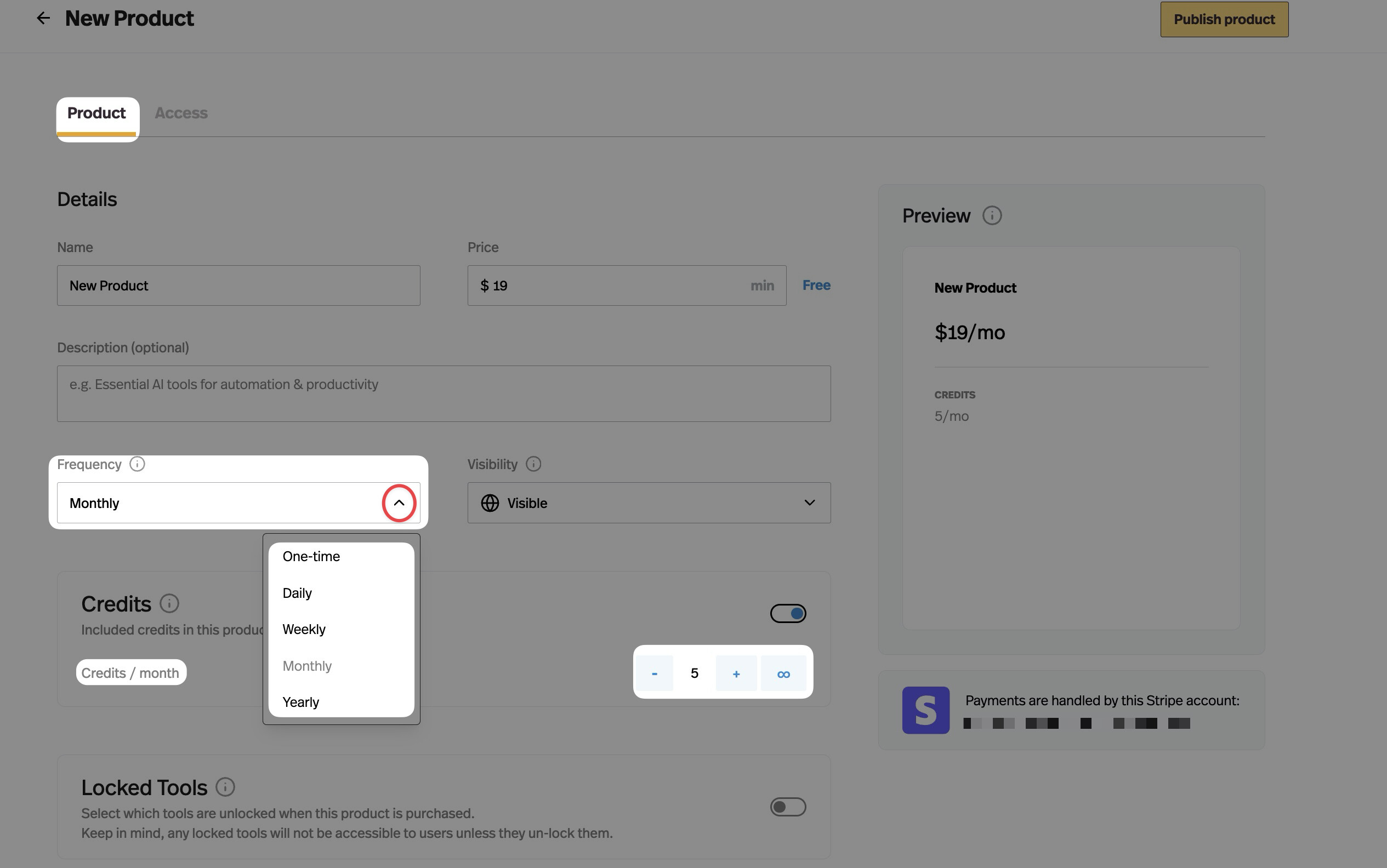Image resolution: width=1387 pixels, height=868 pixels.
Task: Switch to the Access tab
Action: 181,113
